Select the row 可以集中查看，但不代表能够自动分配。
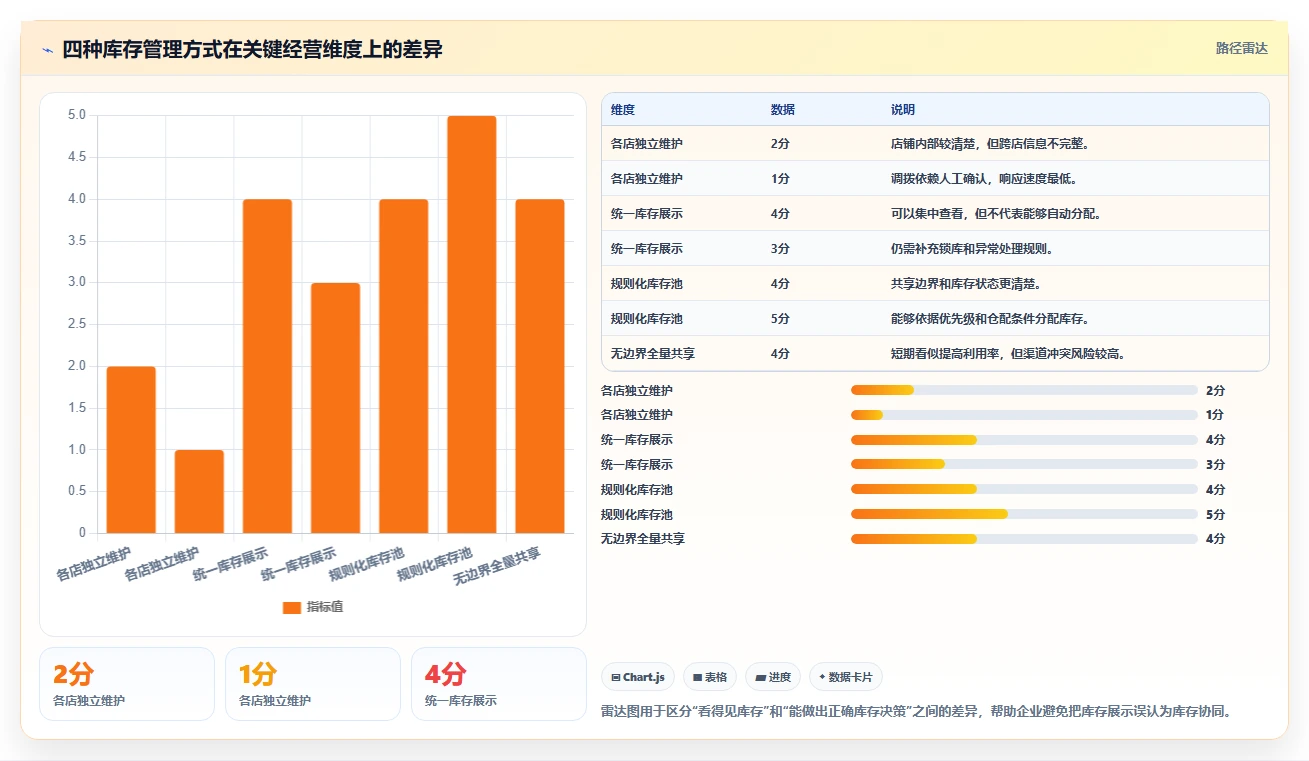Viewport: 1309px width, 761px height. tap(935, 214)
